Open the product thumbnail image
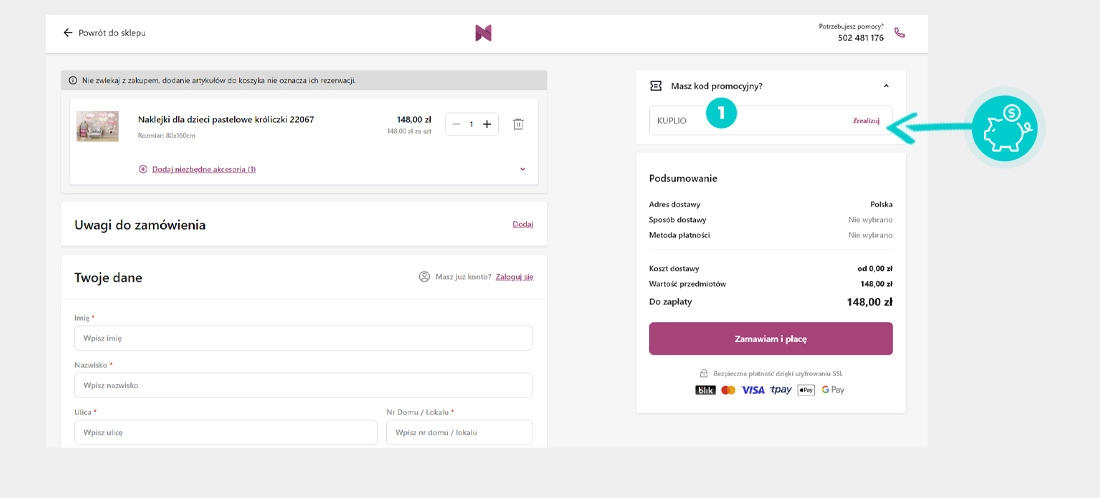 click(x=98, y=126)
